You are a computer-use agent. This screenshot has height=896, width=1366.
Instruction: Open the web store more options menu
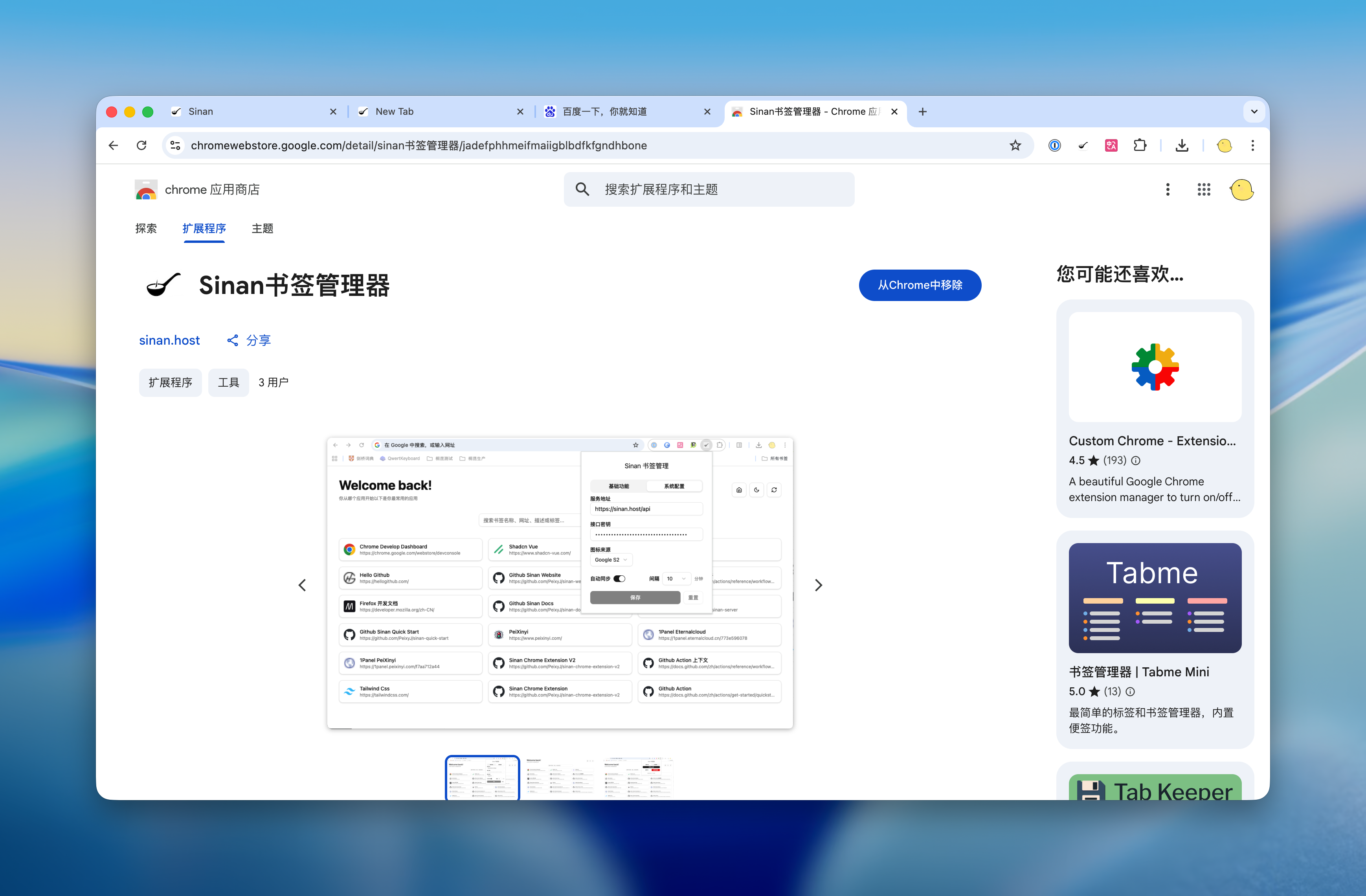[x=1168, y=189]
